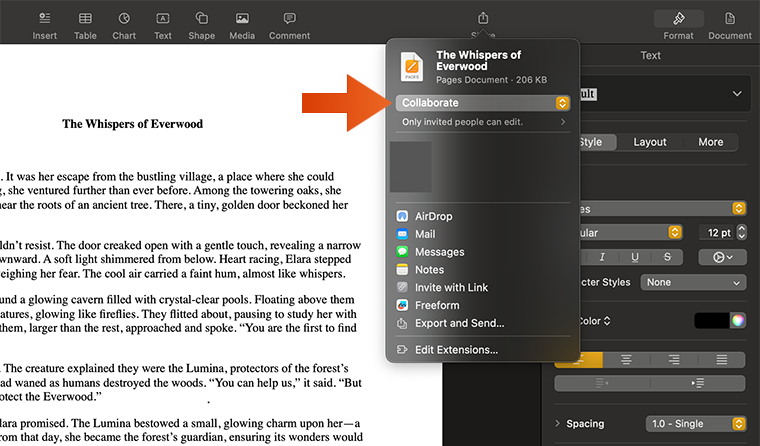Open the Text Color type popup
760x446 pixels.
[x=594, y=321]
